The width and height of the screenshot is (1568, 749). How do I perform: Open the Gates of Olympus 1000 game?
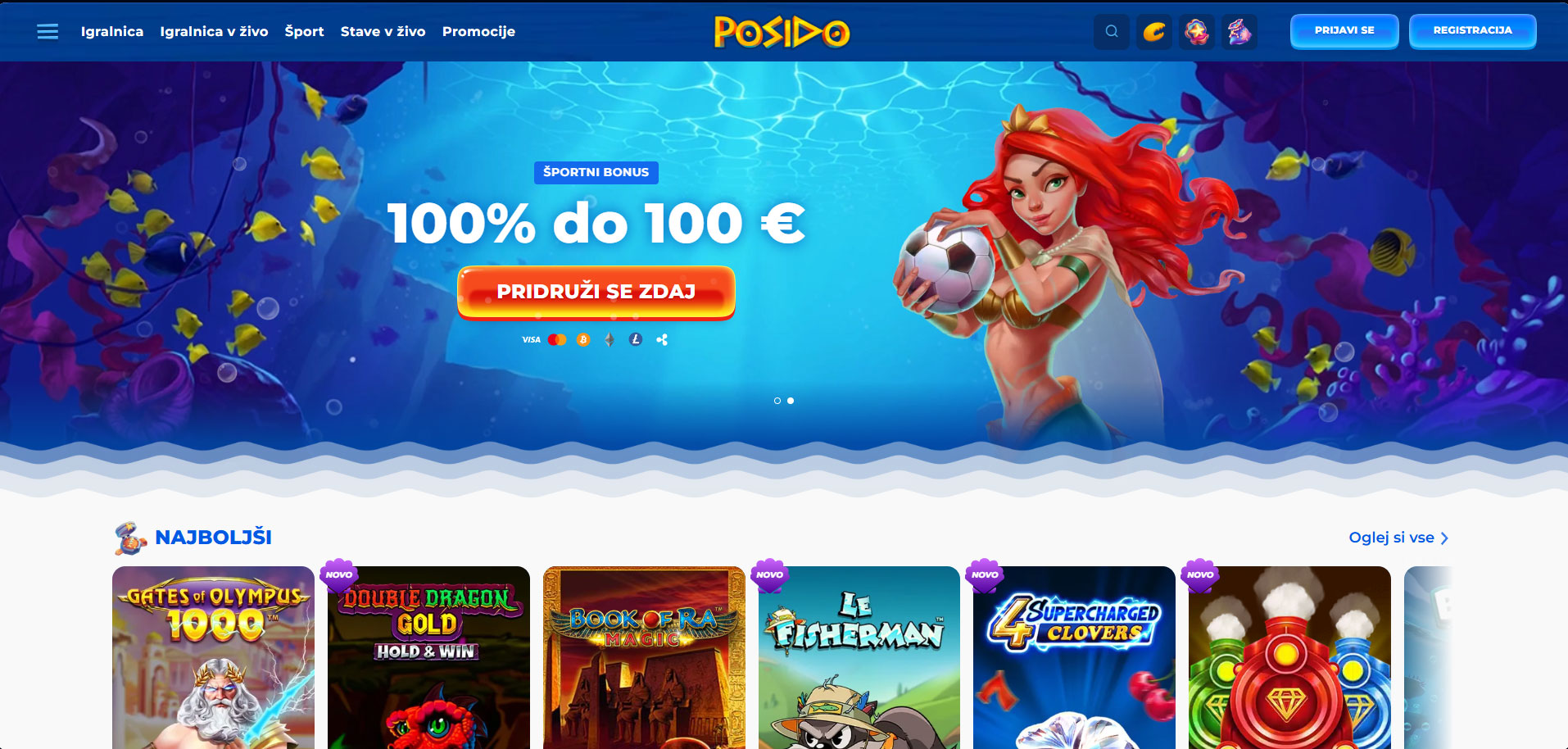coord(213,657)
